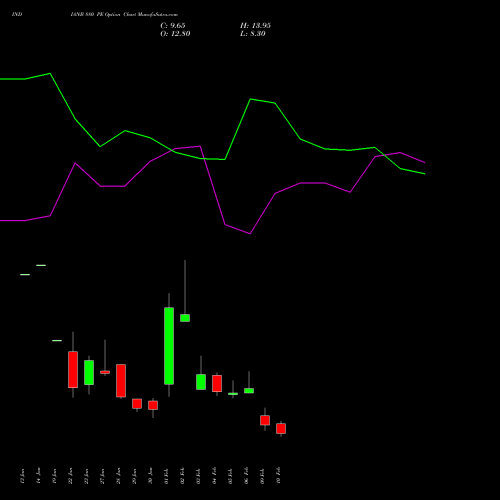
Task: Click the red candle above 10 Feb
Action: click(281, 428)
